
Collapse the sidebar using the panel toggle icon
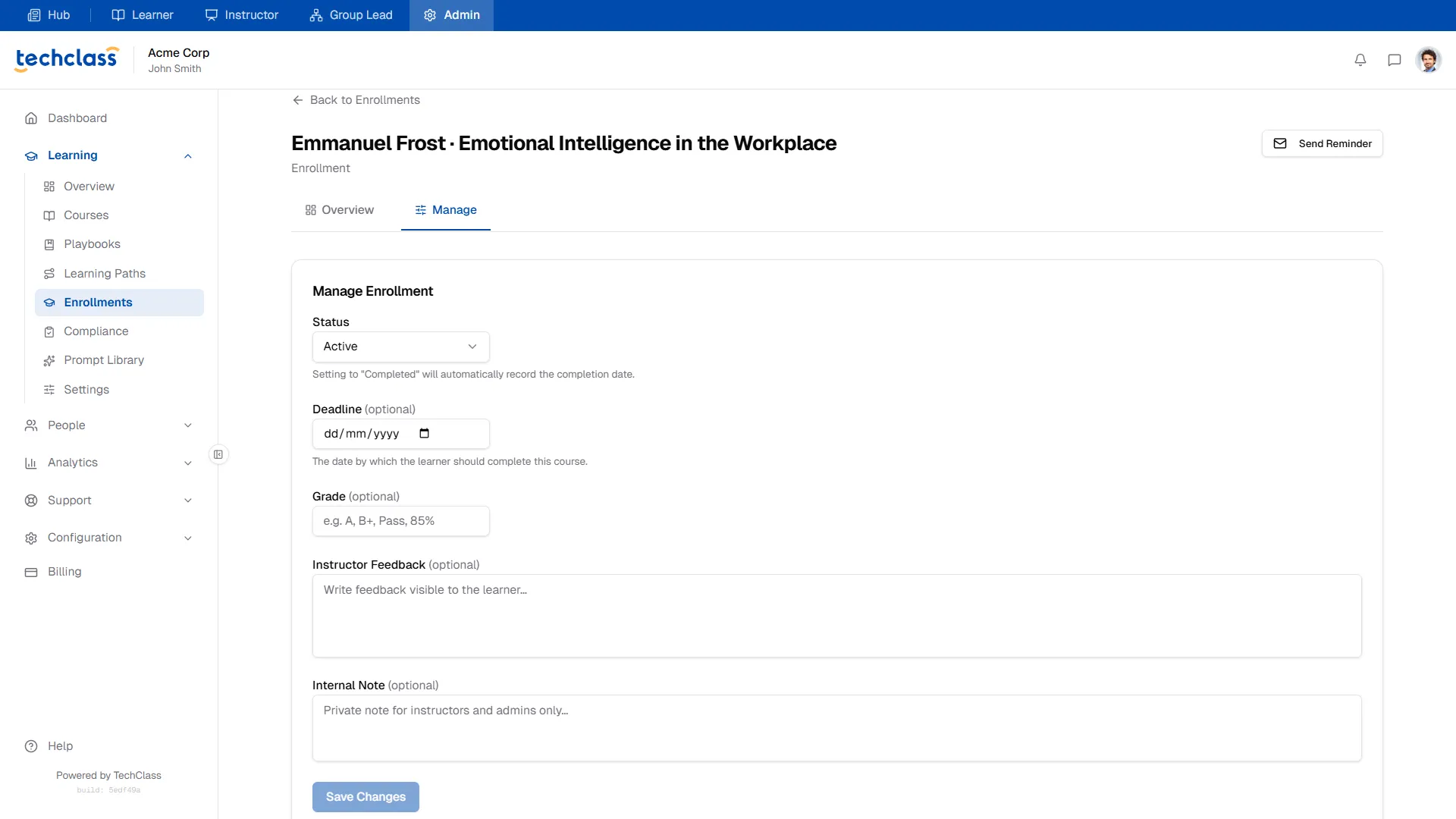point(218,454)
